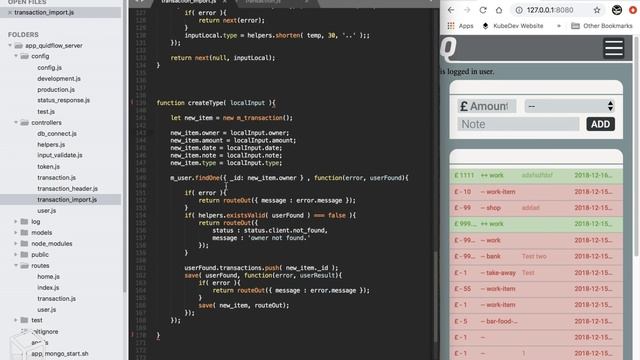Image resolution: width=640 pixels, height=360 pixels.
Task: Open input_validate.js in sidebar
Action: pyautogui.click(x=60, y=155)
